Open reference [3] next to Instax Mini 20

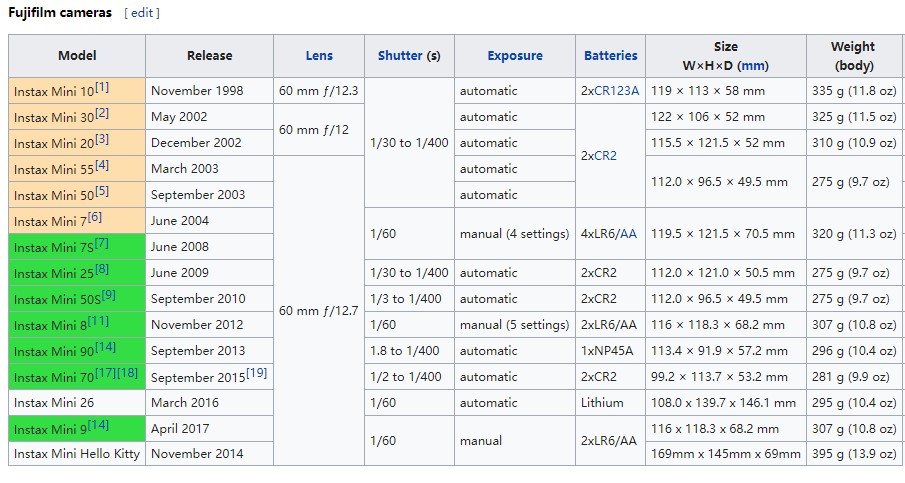point(102,139)
